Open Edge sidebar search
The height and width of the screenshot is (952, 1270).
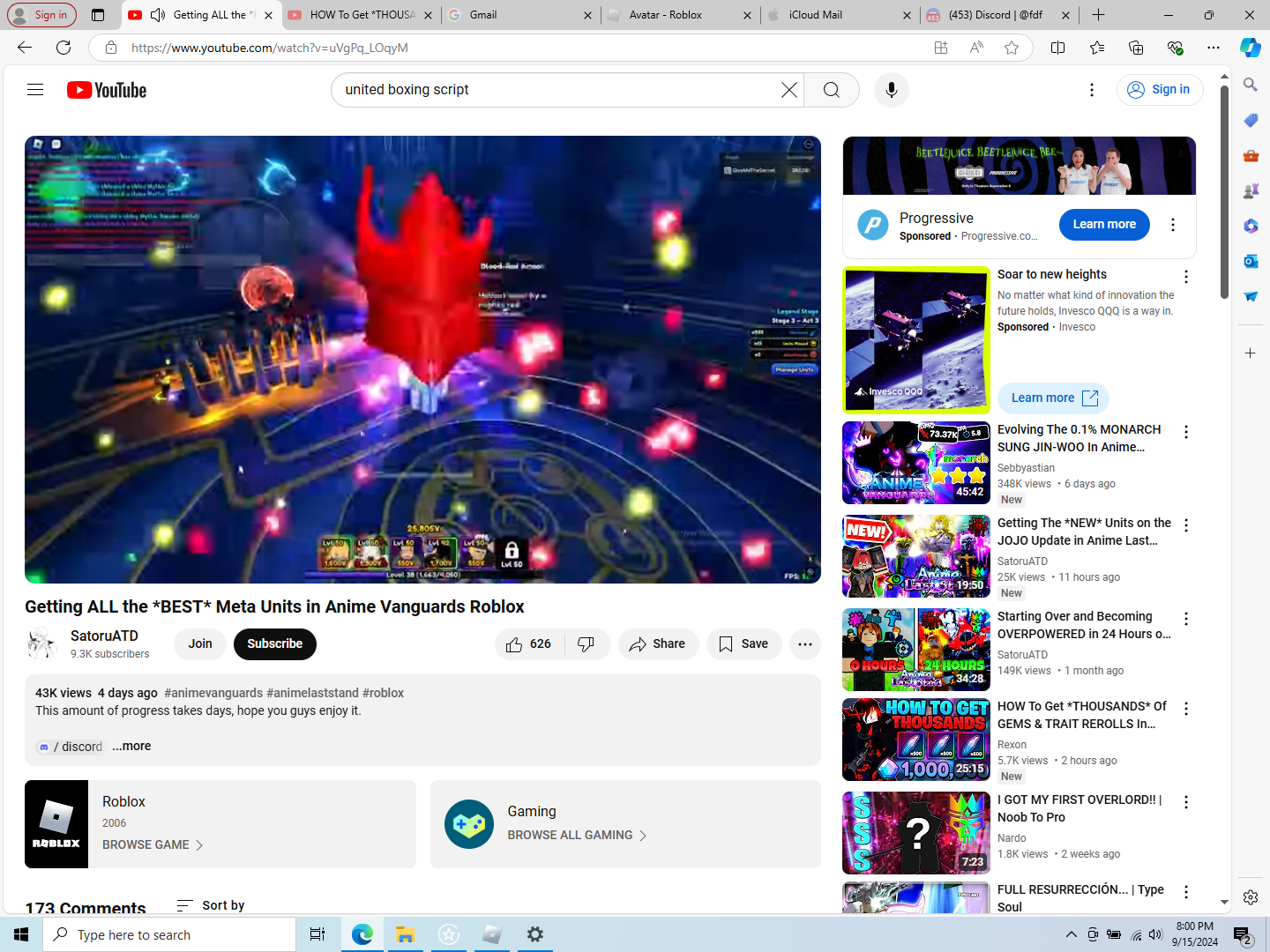(x=1251, y=85)
